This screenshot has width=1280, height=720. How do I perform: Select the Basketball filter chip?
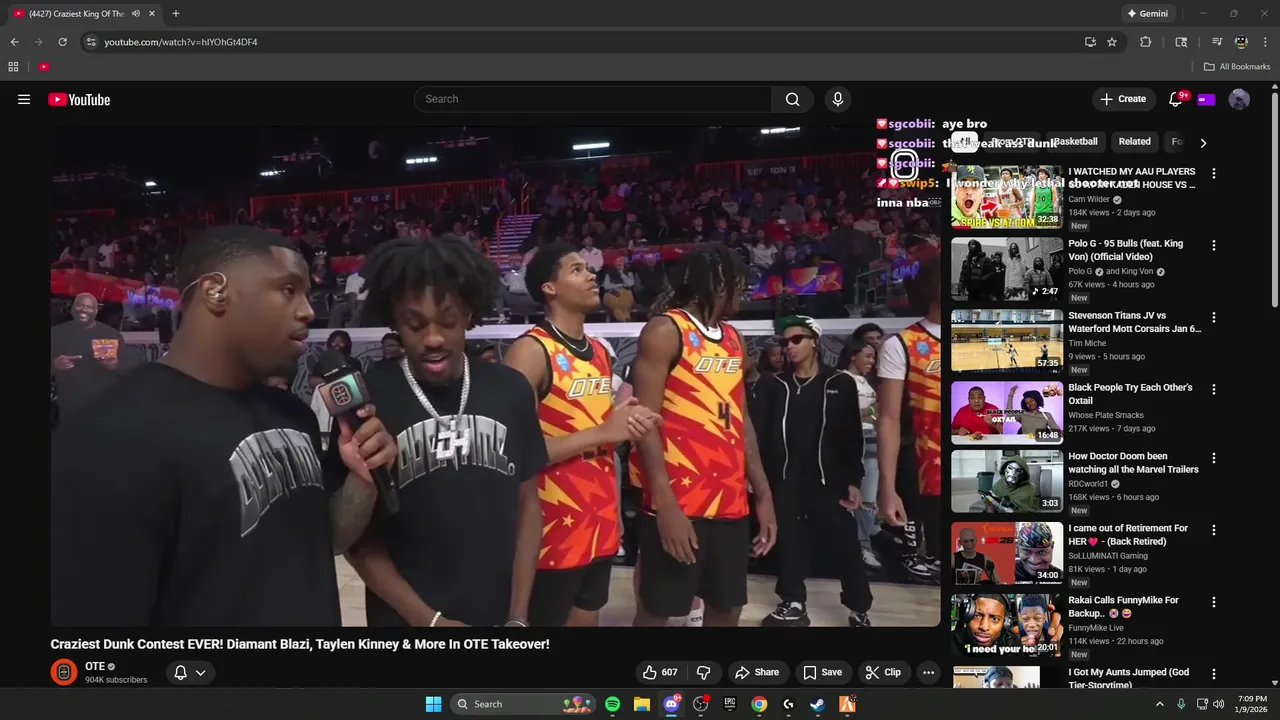pos(1075,142)
